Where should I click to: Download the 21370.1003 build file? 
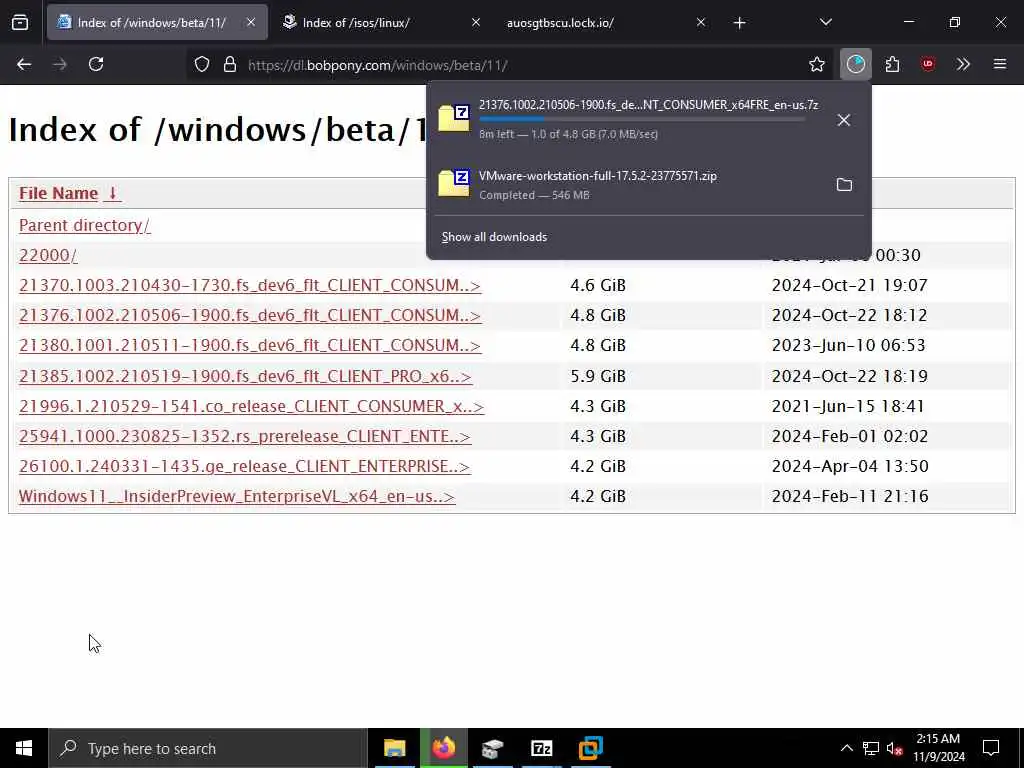[x=250, y=285]
